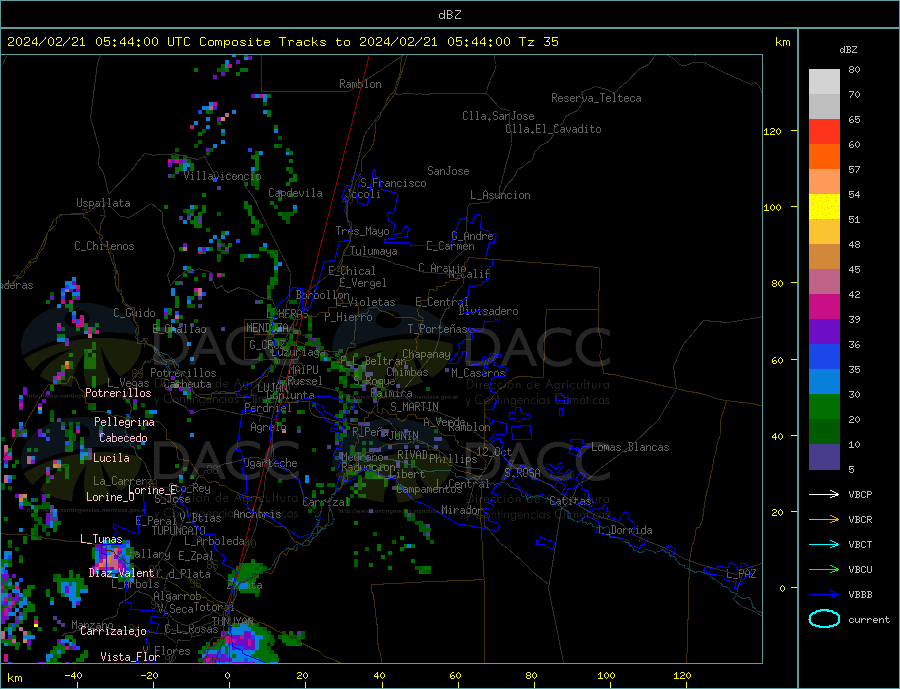Click the dBZ title at top

[449, 15]
